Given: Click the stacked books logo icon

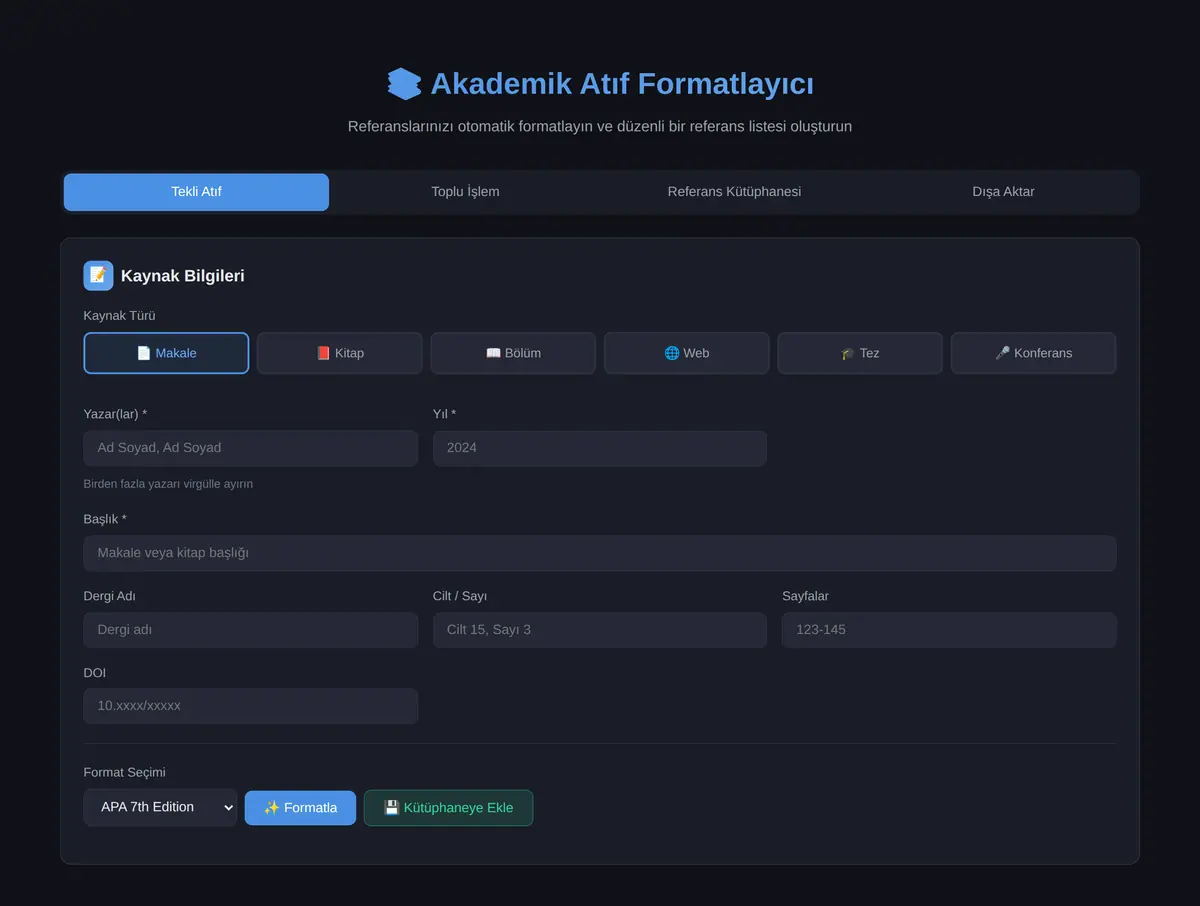Looking at the screenshot, I should 404,84.
